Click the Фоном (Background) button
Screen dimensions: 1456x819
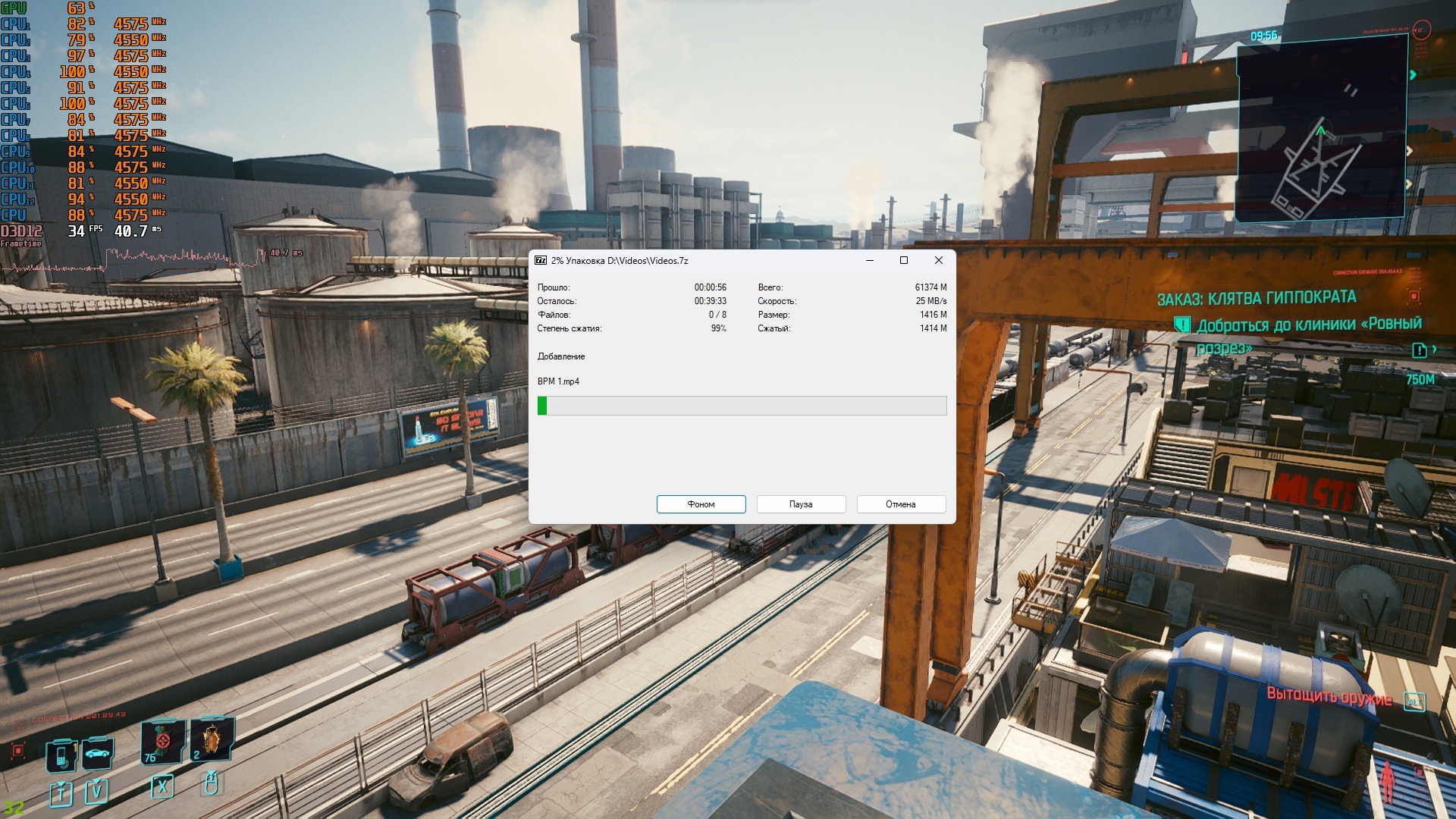701,504
